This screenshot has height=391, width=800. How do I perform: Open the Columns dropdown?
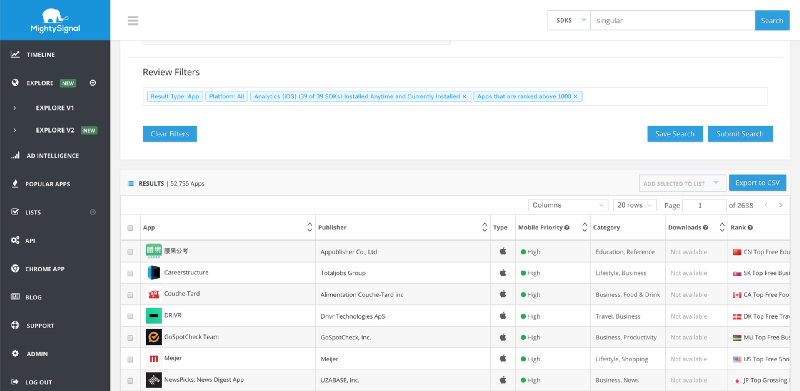click(x=568, y=205)
